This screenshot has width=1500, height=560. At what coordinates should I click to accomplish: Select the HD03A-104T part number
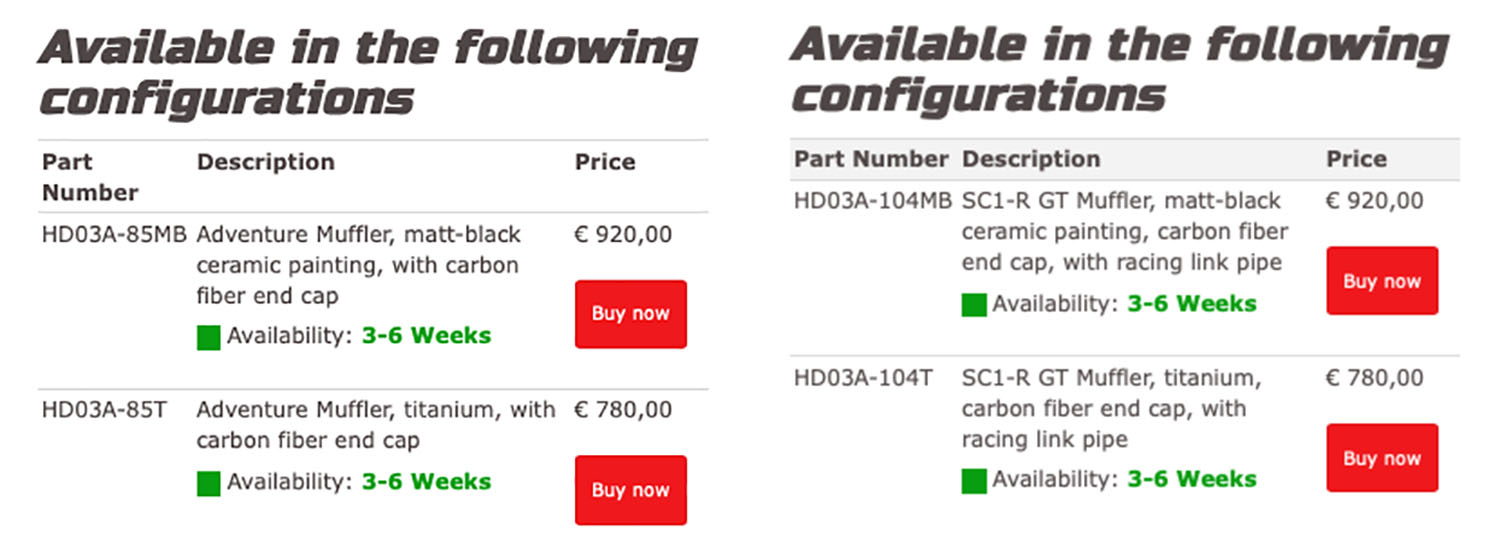point(863,378)
